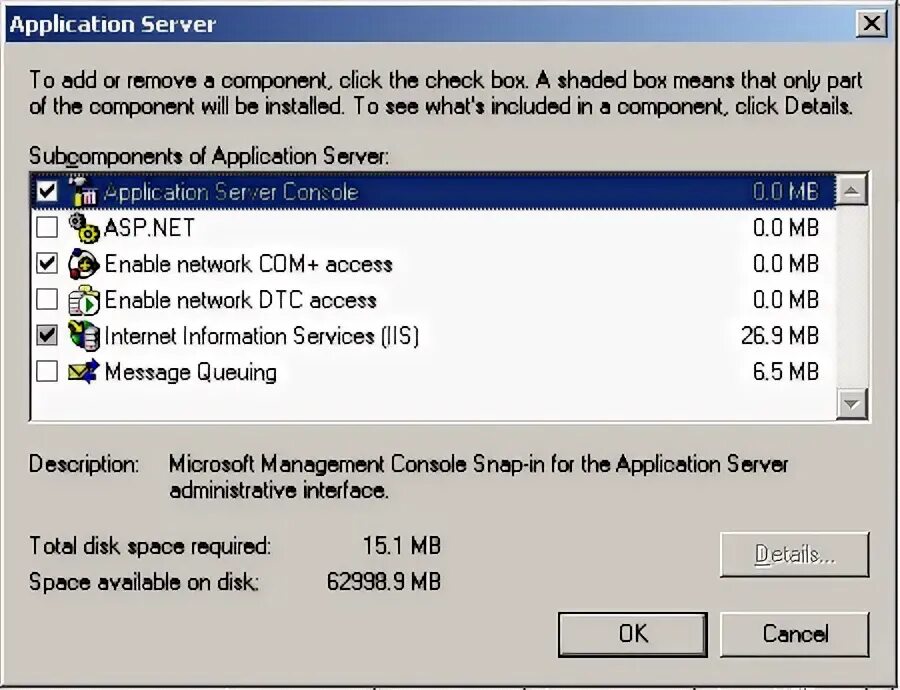Select the Message Queuing list entry
Screen dimensions: 900x690
tap(433, 372)
